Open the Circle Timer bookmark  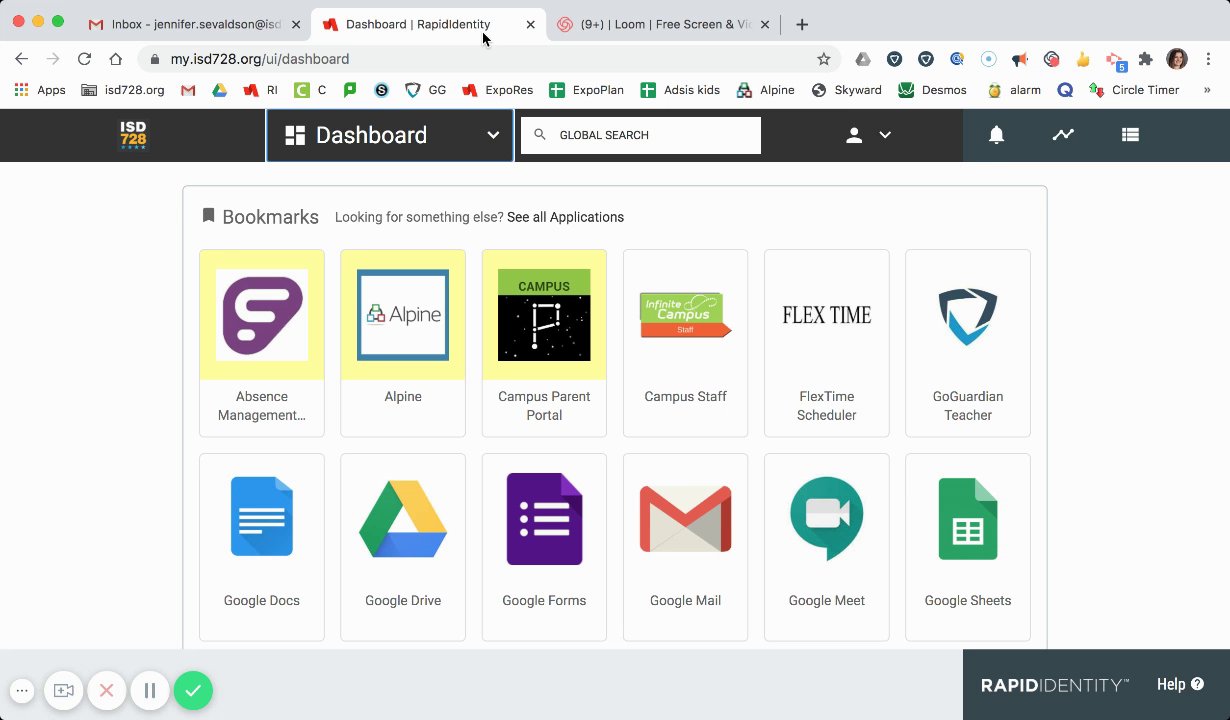point(1134,90)
